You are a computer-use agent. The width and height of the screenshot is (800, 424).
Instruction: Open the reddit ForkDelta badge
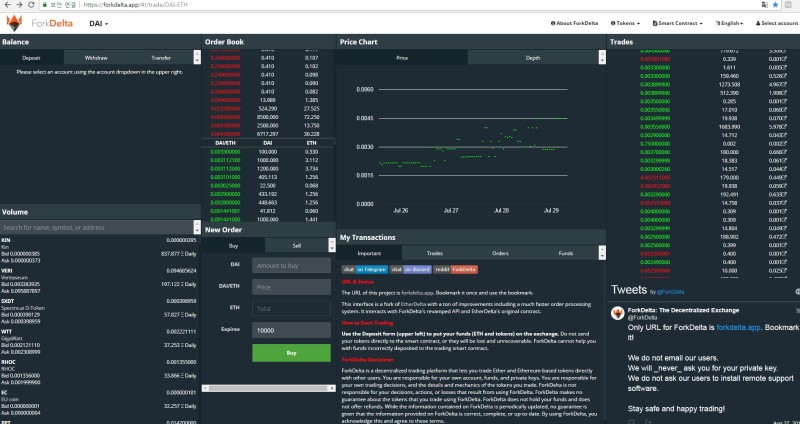[x=456, y=269]
